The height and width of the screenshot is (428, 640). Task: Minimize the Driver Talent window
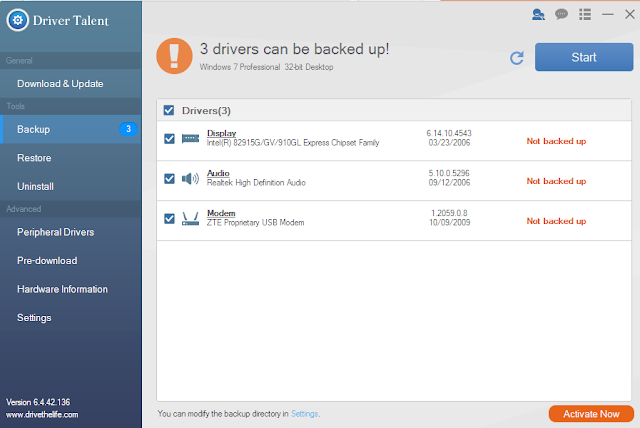click(x=608, y=15)
